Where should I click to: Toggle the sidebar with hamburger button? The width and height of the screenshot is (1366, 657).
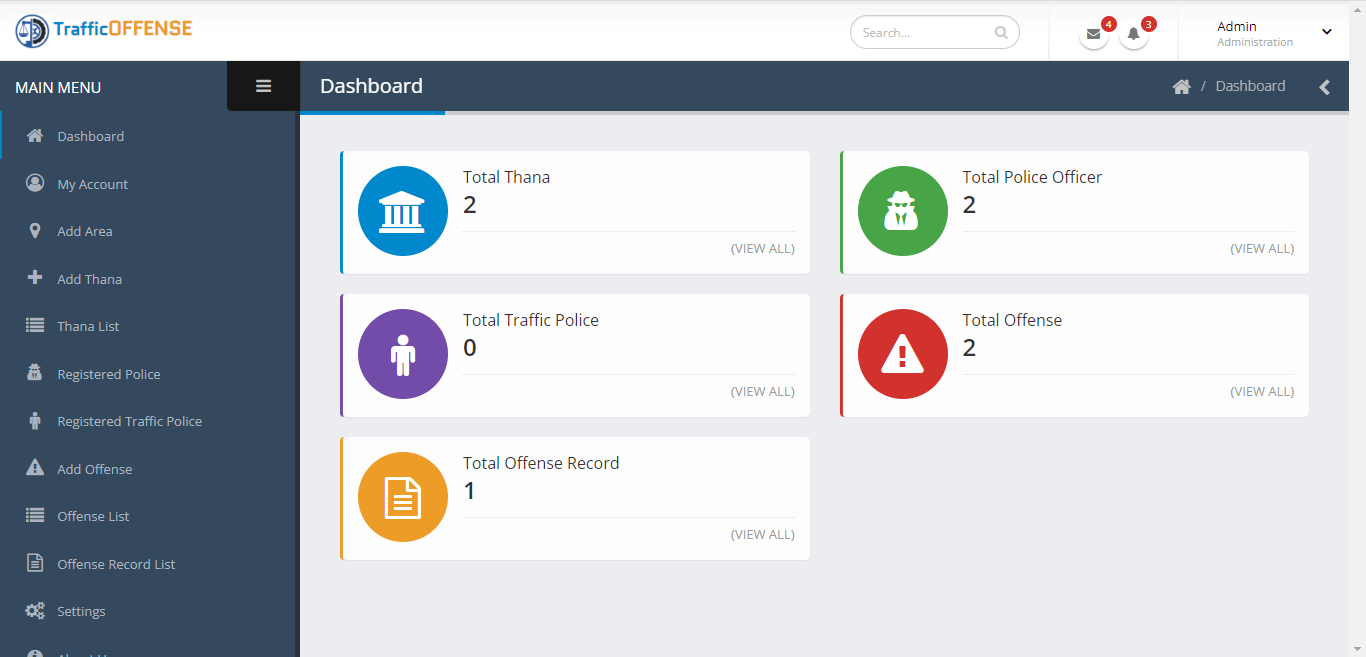click(x=263, y=86)
